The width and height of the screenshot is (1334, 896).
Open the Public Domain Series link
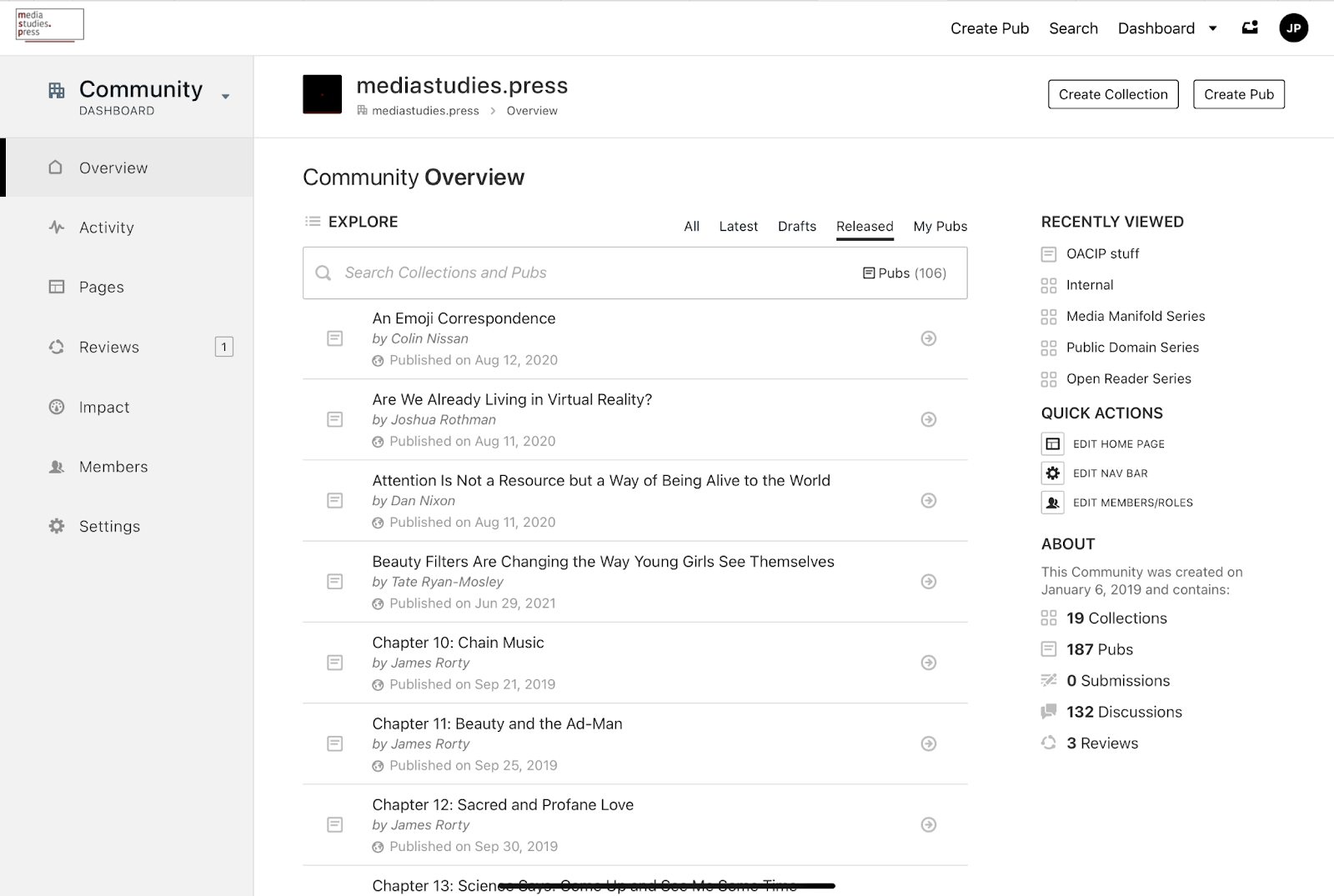click(x=1132, y=348)
